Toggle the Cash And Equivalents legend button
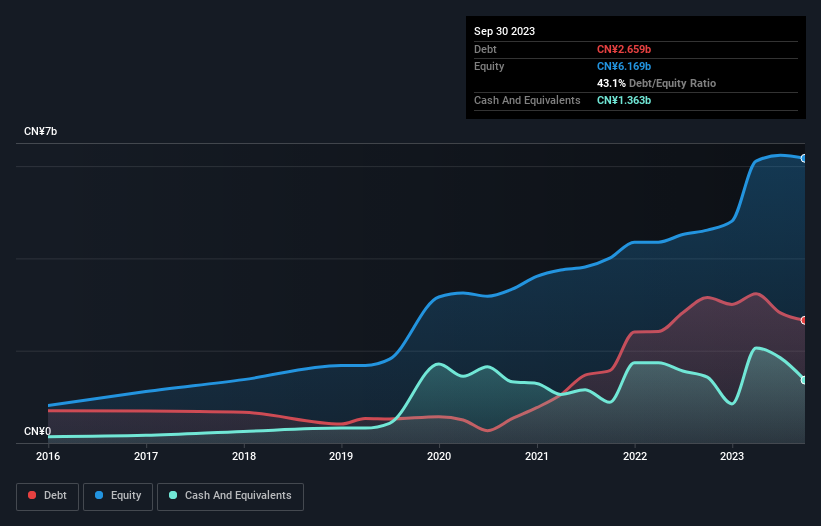Image resolution: width=821 pixels, height=526 pixels. [x=230, y=496]
